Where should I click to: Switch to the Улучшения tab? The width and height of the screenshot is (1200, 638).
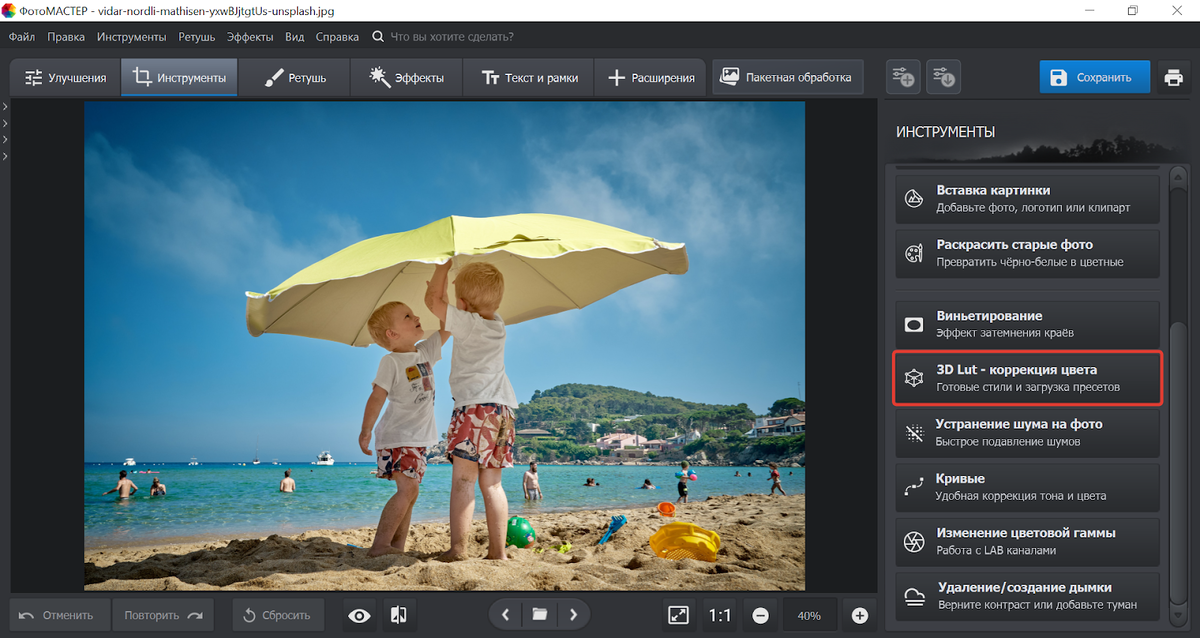[x=65, y=77]
